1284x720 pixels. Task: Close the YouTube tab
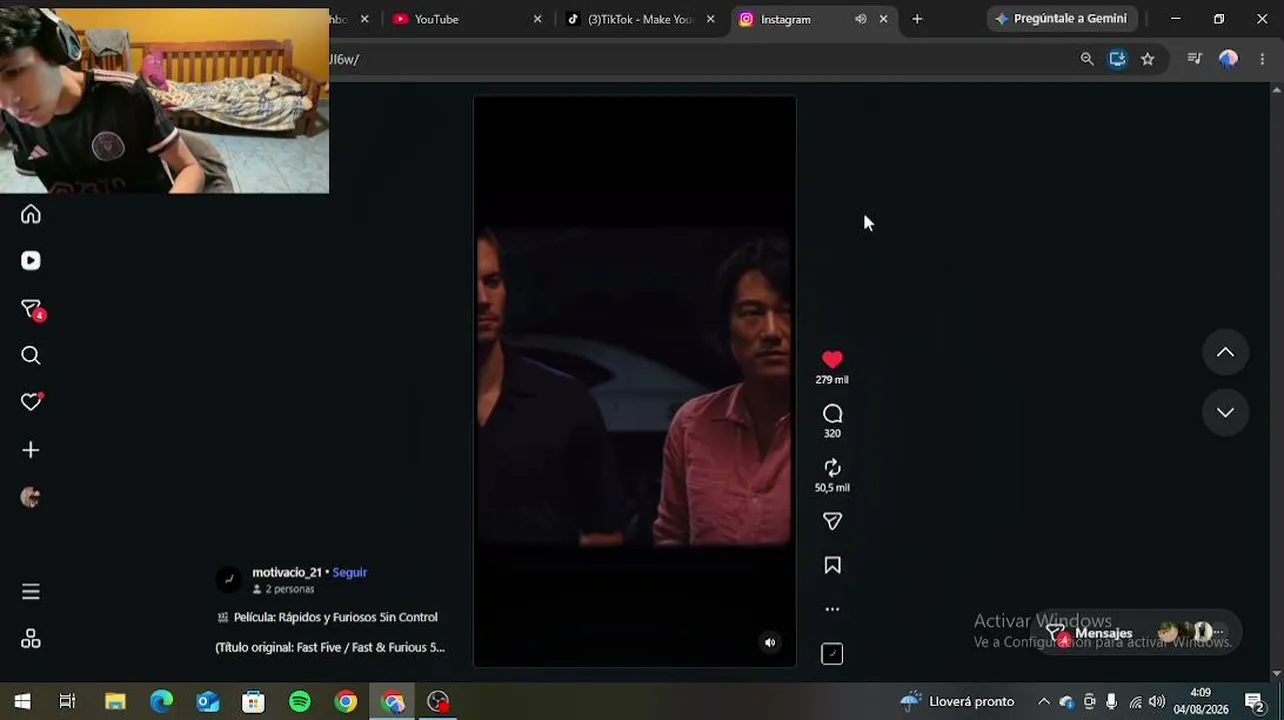coord(537,19)
